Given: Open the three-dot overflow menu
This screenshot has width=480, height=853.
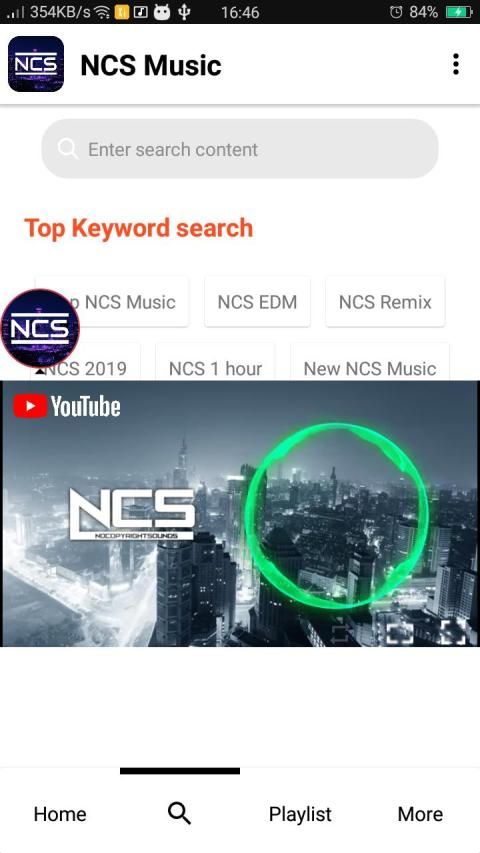Looking at the screenshot, I should pyautogui.click(x=456, y=64).
